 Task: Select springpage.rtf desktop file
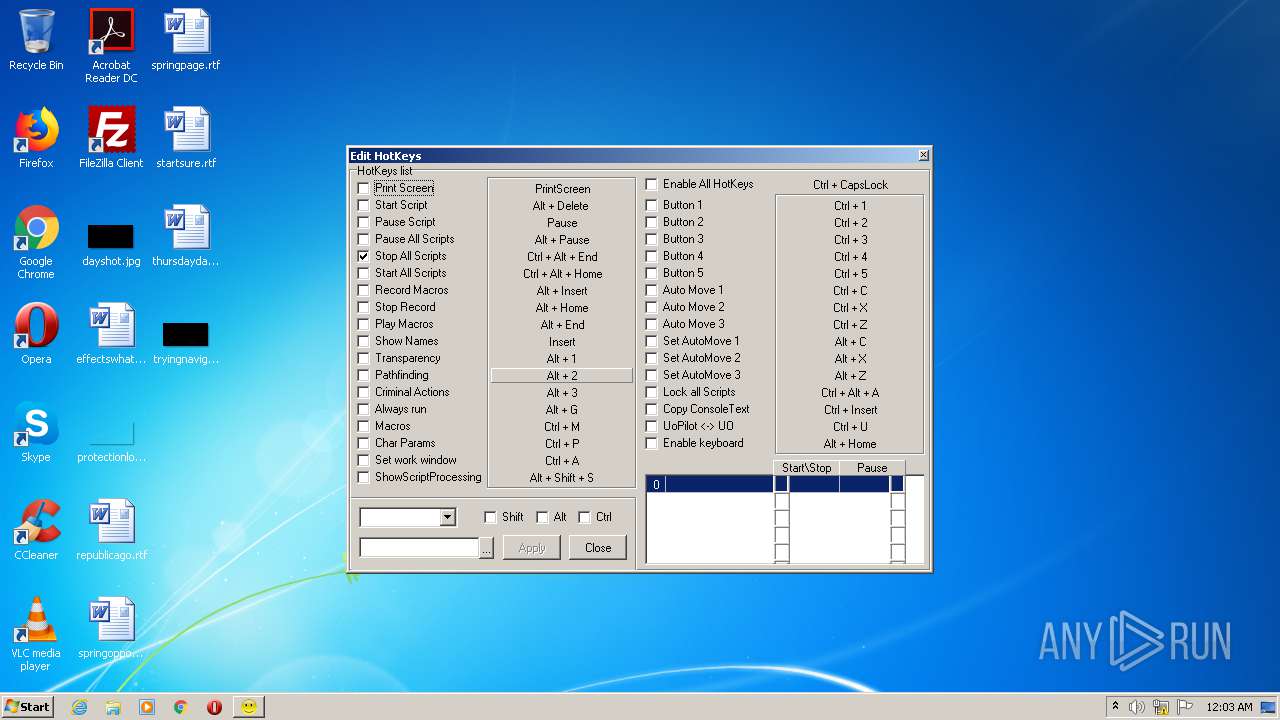[x=186, y=40]
